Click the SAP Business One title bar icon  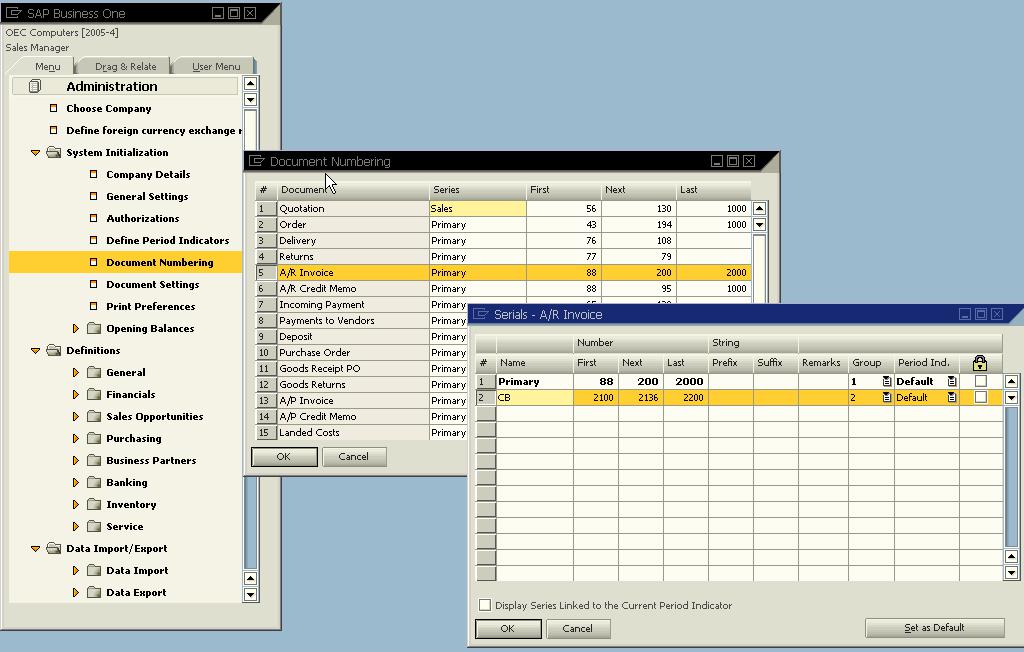pos(13,13)
